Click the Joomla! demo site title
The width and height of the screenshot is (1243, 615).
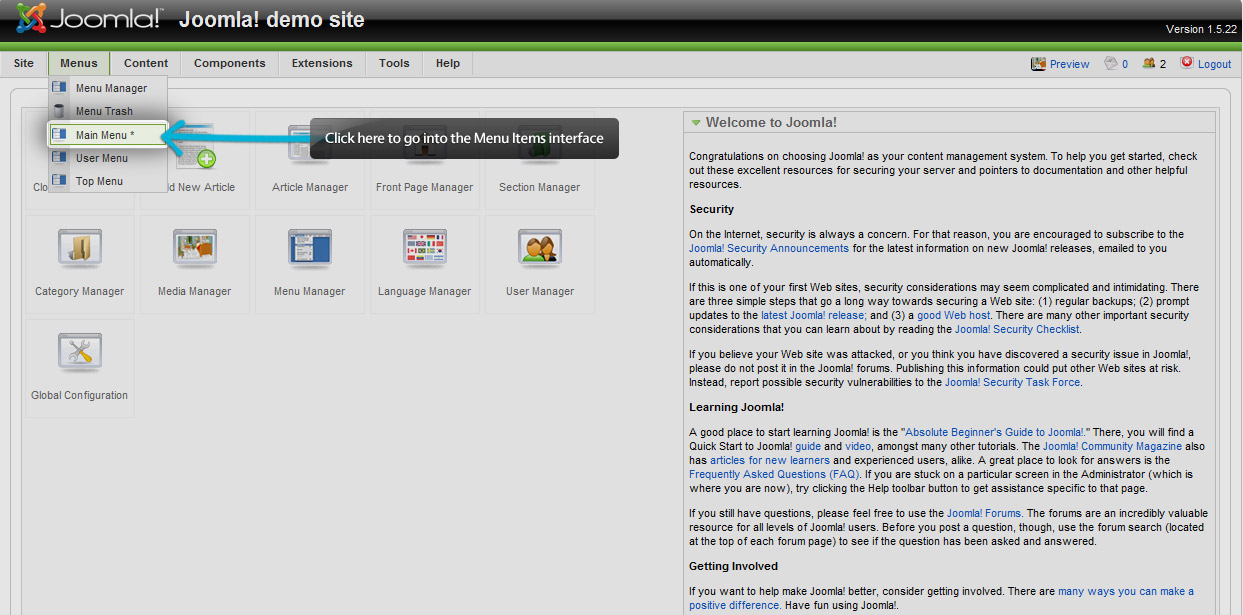272,20
